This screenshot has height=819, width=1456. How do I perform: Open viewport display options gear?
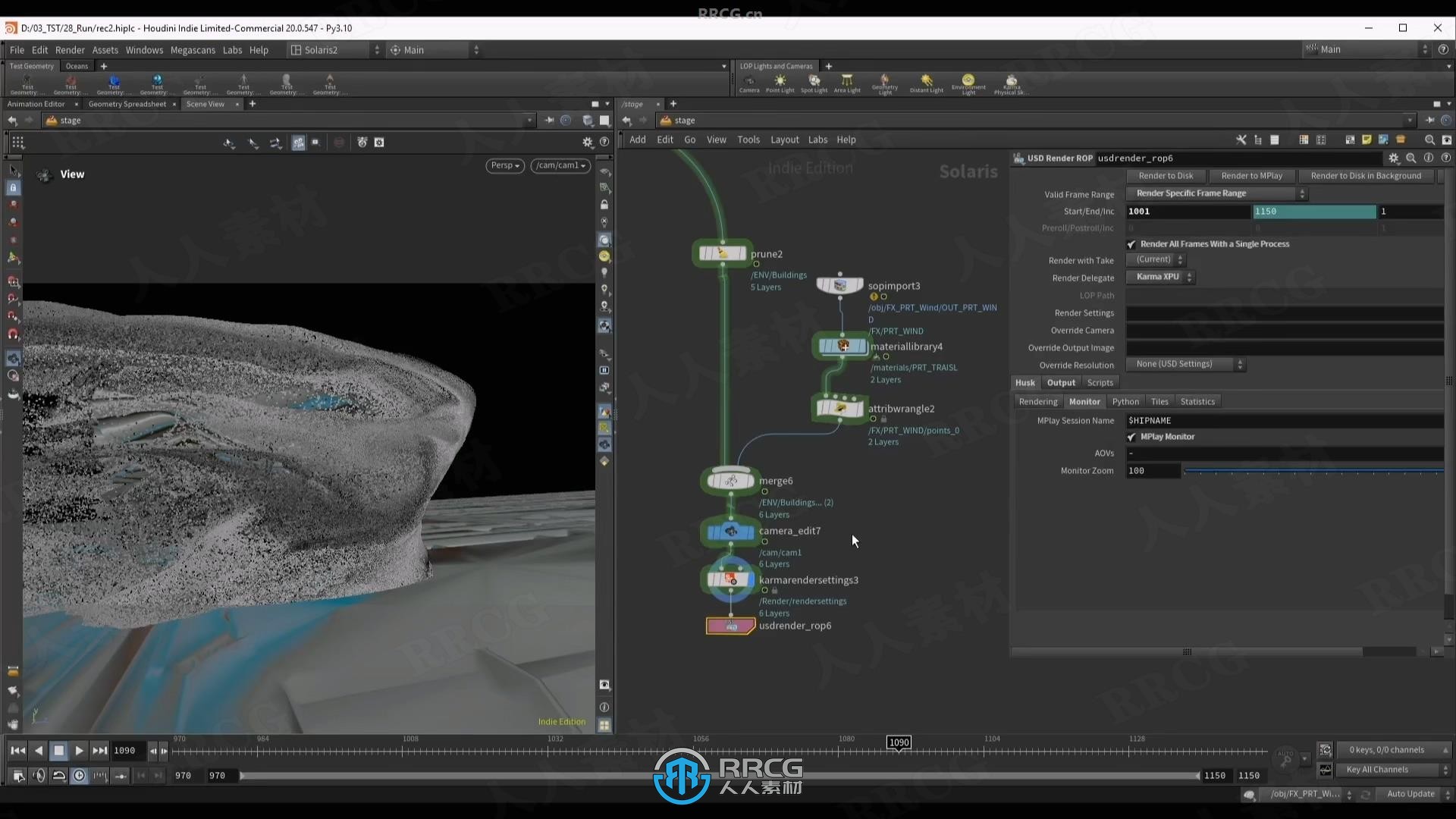tap(588, 143)
